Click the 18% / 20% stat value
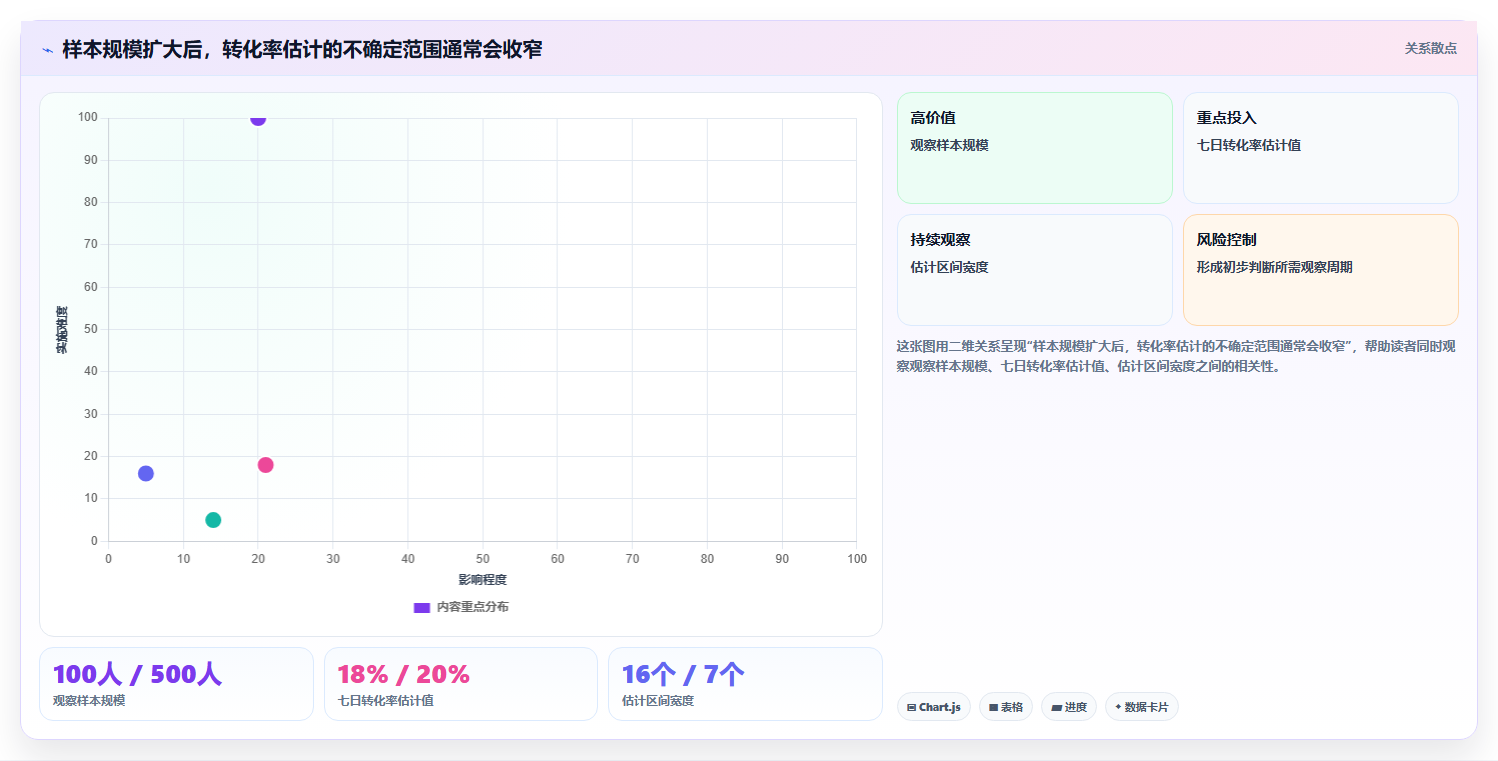1498x761 pixels. coord(404,675)
